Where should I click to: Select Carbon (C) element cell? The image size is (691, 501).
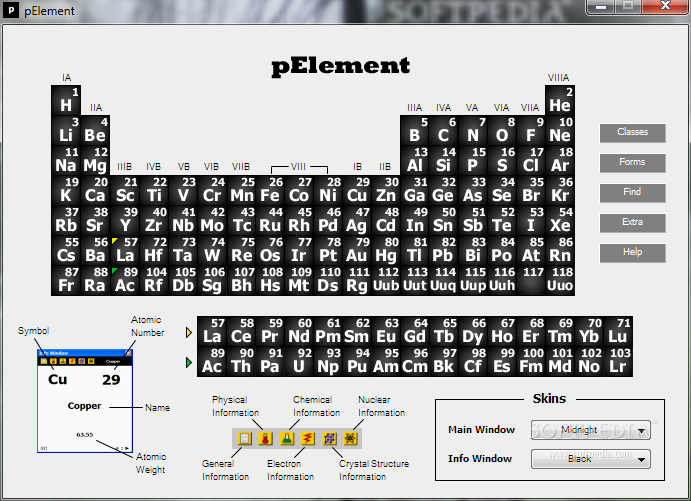tap(444, 130)
